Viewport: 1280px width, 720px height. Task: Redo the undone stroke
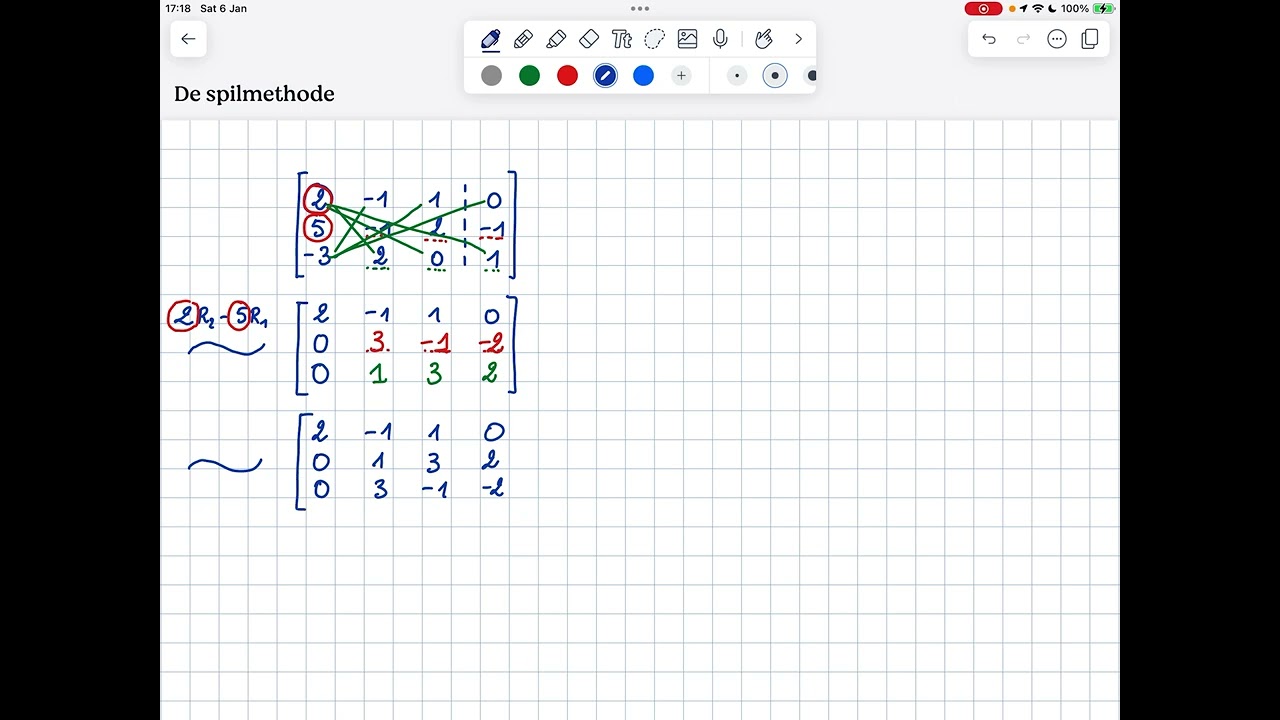click(x=1023, y=39)
